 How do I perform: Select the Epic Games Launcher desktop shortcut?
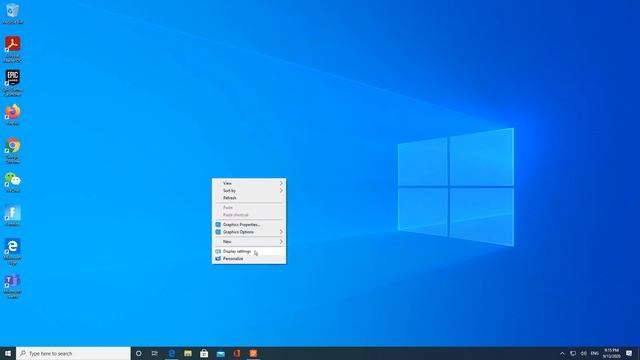[13, 83]
